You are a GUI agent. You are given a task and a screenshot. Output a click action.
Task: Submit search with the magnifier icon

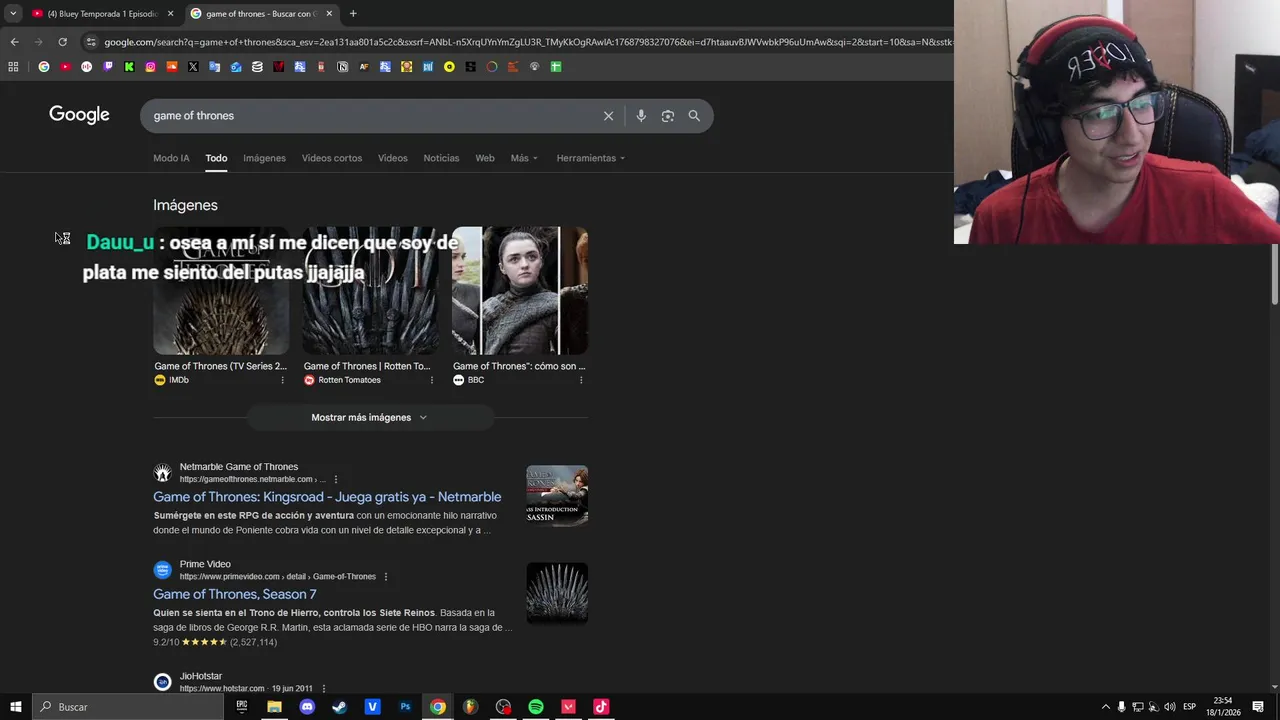click(x=694, y=116)
